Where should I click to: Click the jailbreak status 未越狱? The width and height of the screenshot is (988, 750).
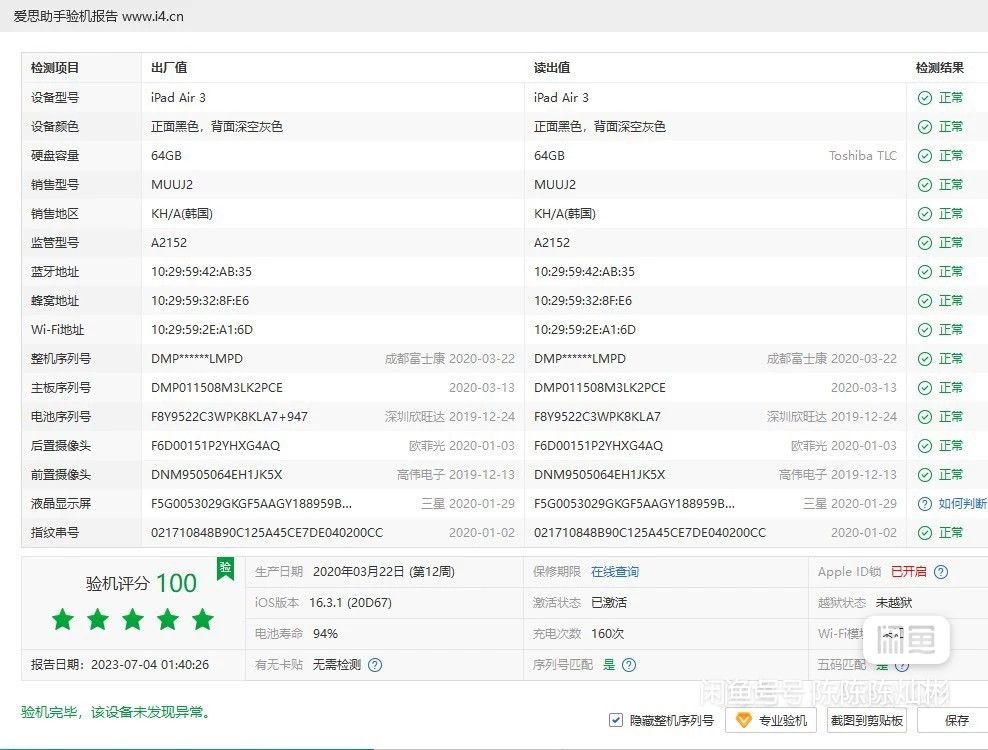pyautogui.click(x=893, y=603)
